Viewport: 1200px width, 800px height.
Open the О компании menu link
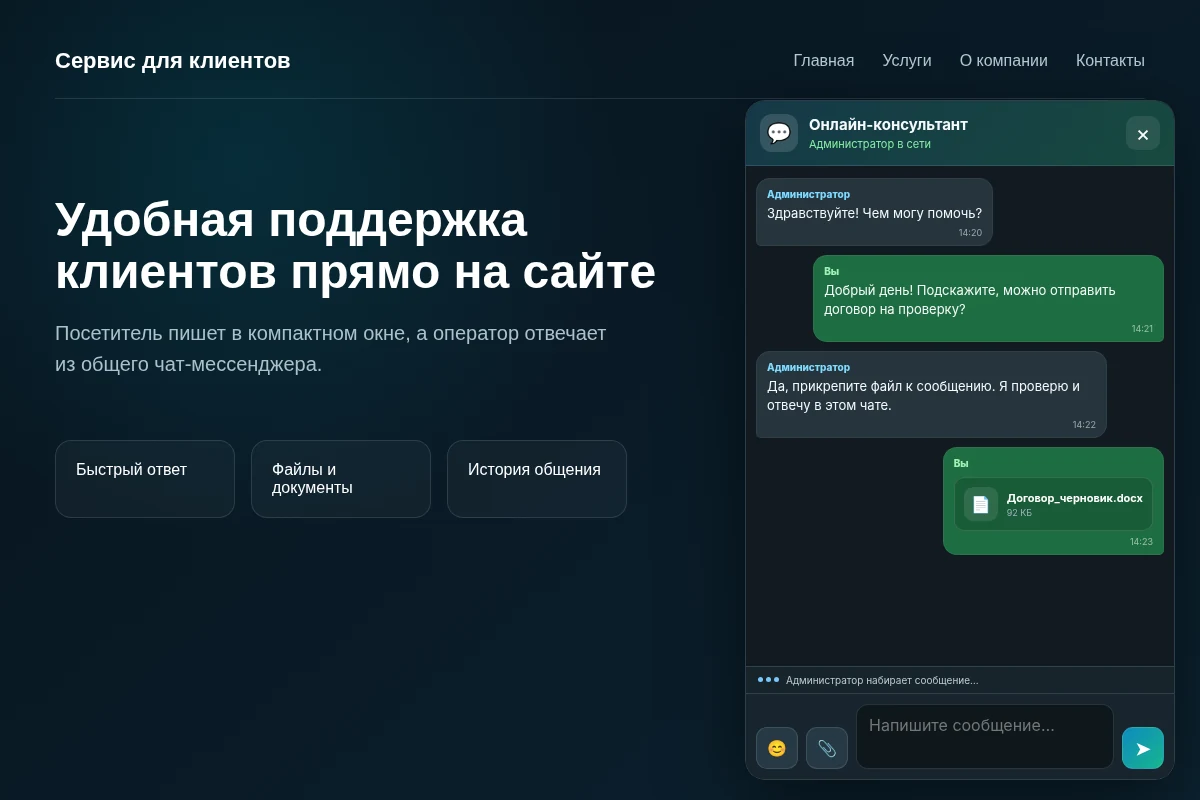1004,61
